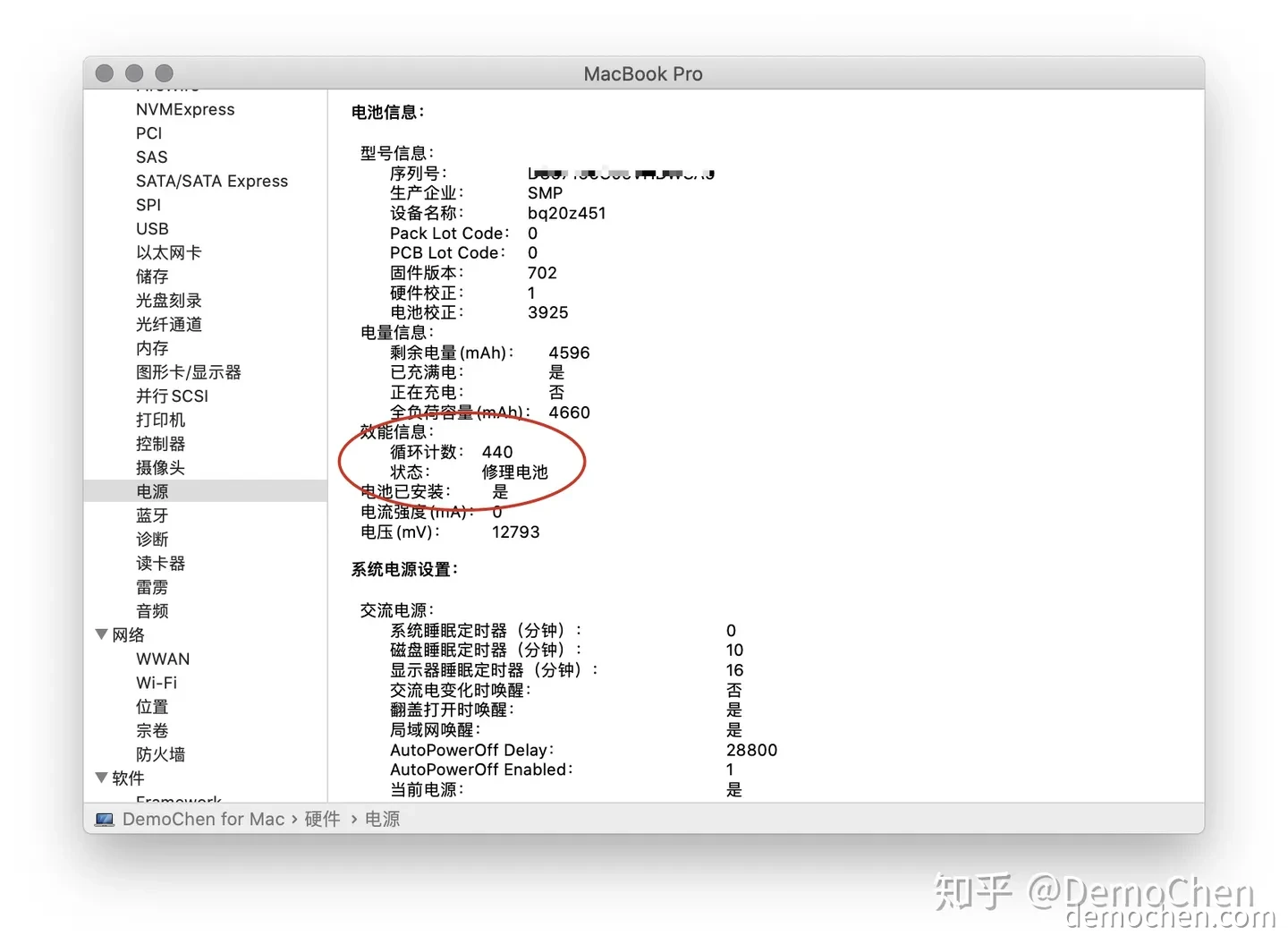1288x944 pixels.
Task: Open the 储存 sidebar entry
Action: (152, 276)
